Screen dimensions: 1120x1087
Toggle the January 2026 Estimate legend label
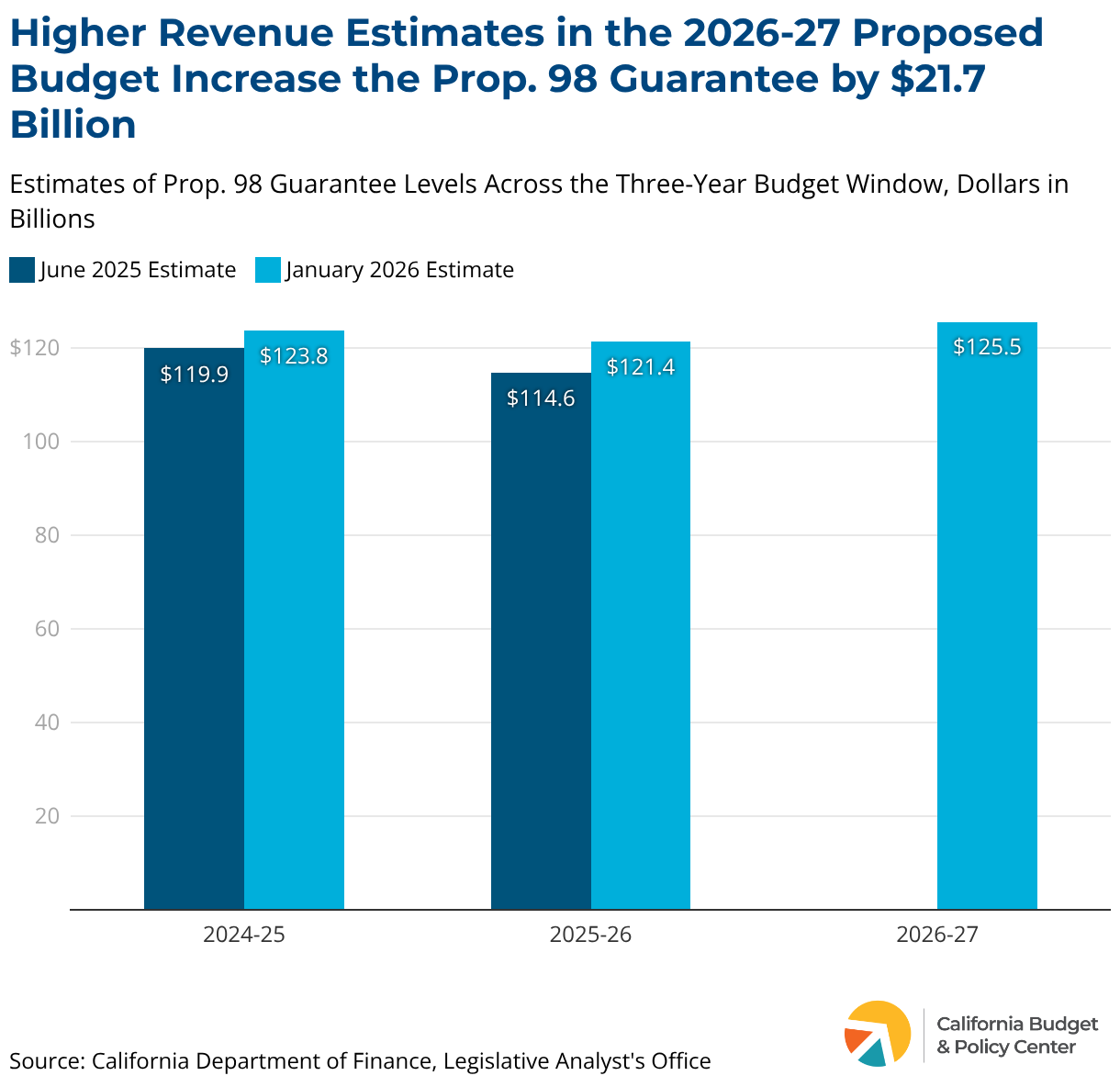(x=399, y=270)
